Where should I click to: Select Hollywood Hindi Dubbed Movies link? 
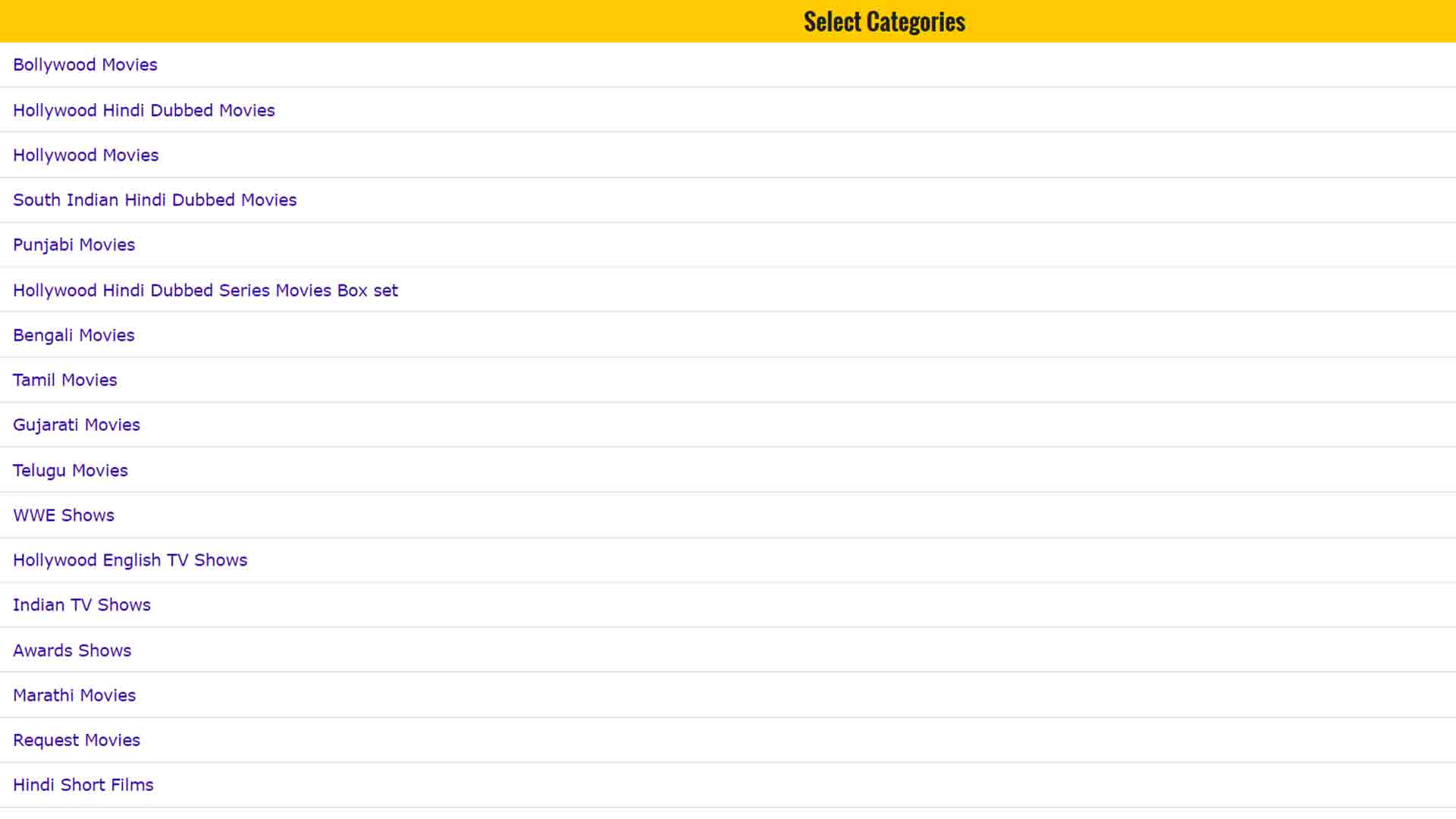tap(143, 111)
